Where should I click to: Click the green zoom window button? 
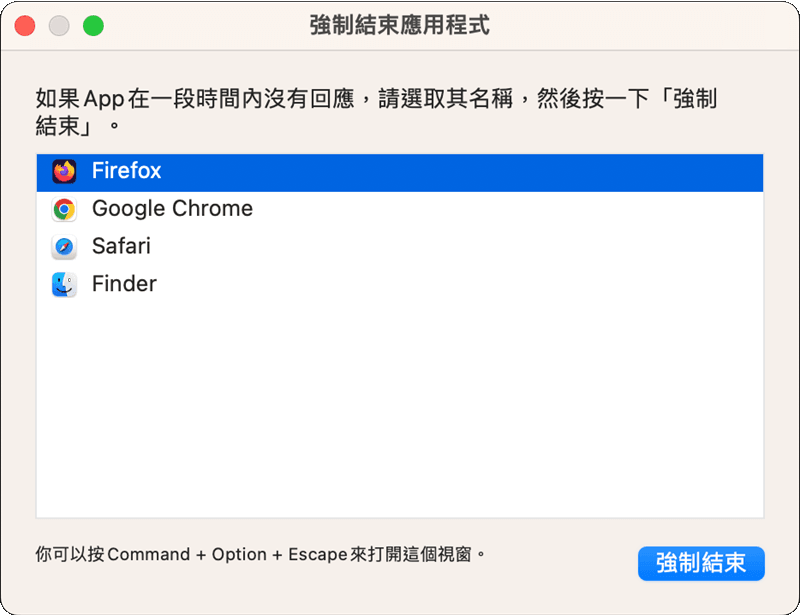pos(93,26)
